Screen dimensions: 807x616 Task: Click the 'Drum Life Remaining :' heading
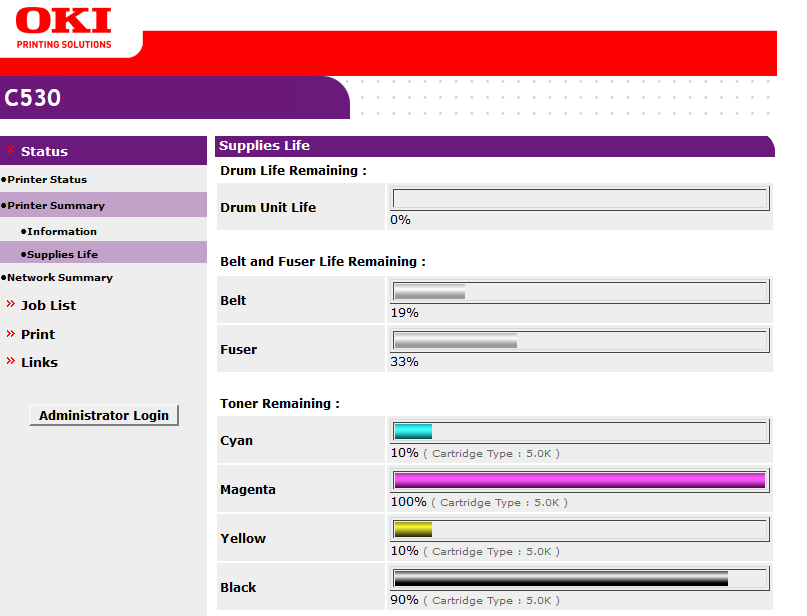pos(293,170)
